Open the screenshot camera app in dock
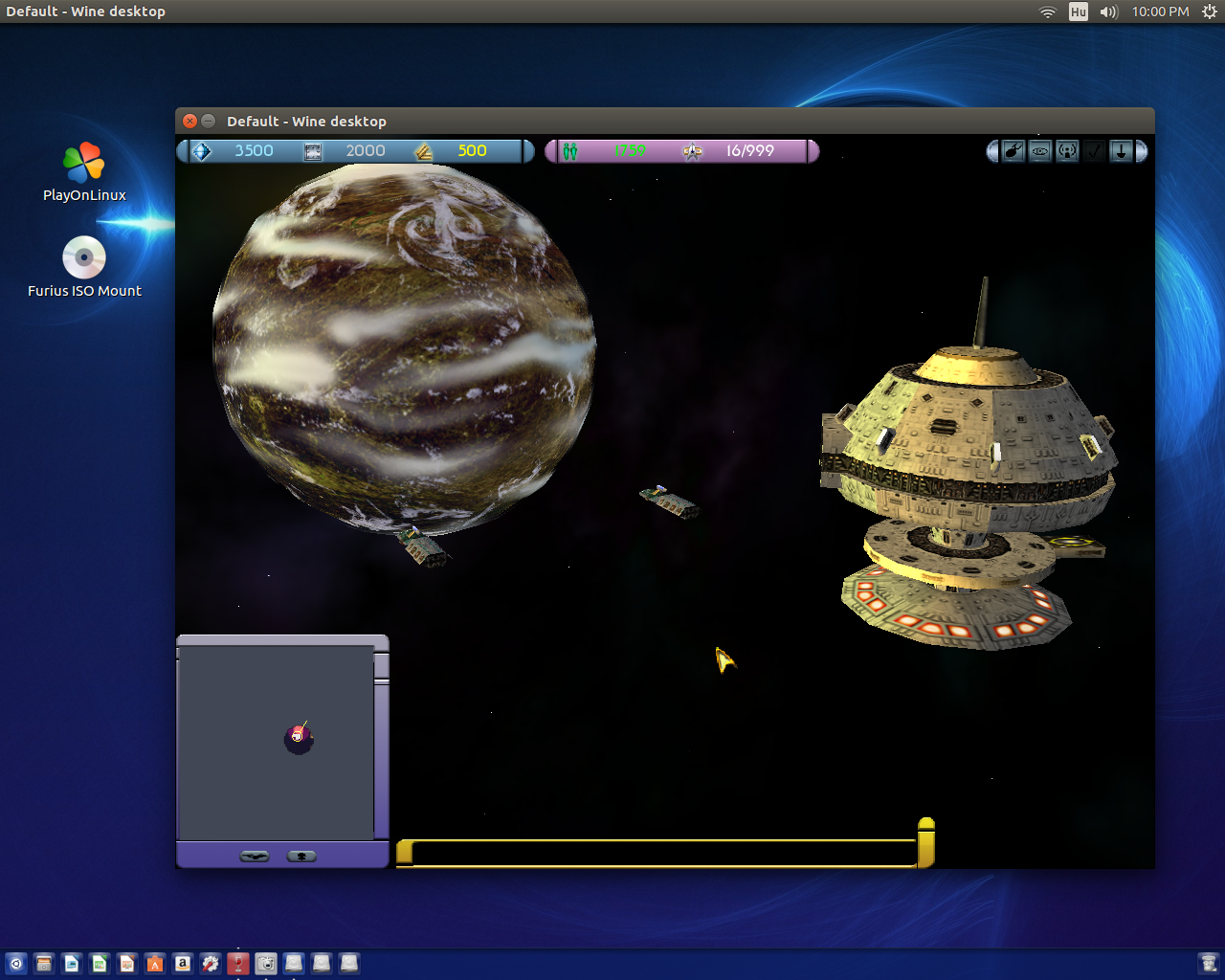 click(x=266, y=964)
